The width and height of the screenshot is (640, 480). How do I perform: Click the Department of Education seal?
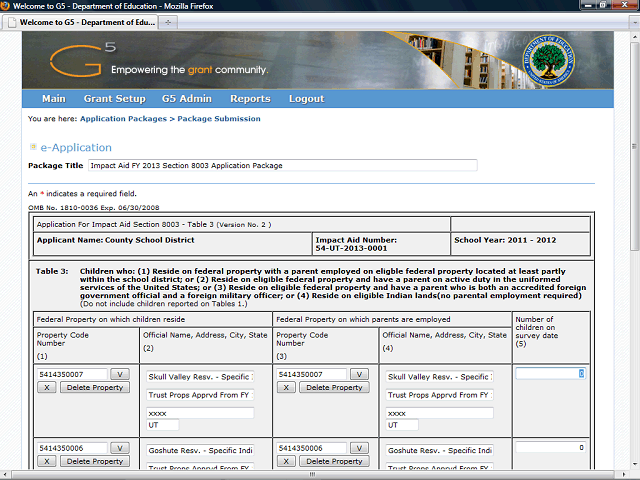point(546,59)
